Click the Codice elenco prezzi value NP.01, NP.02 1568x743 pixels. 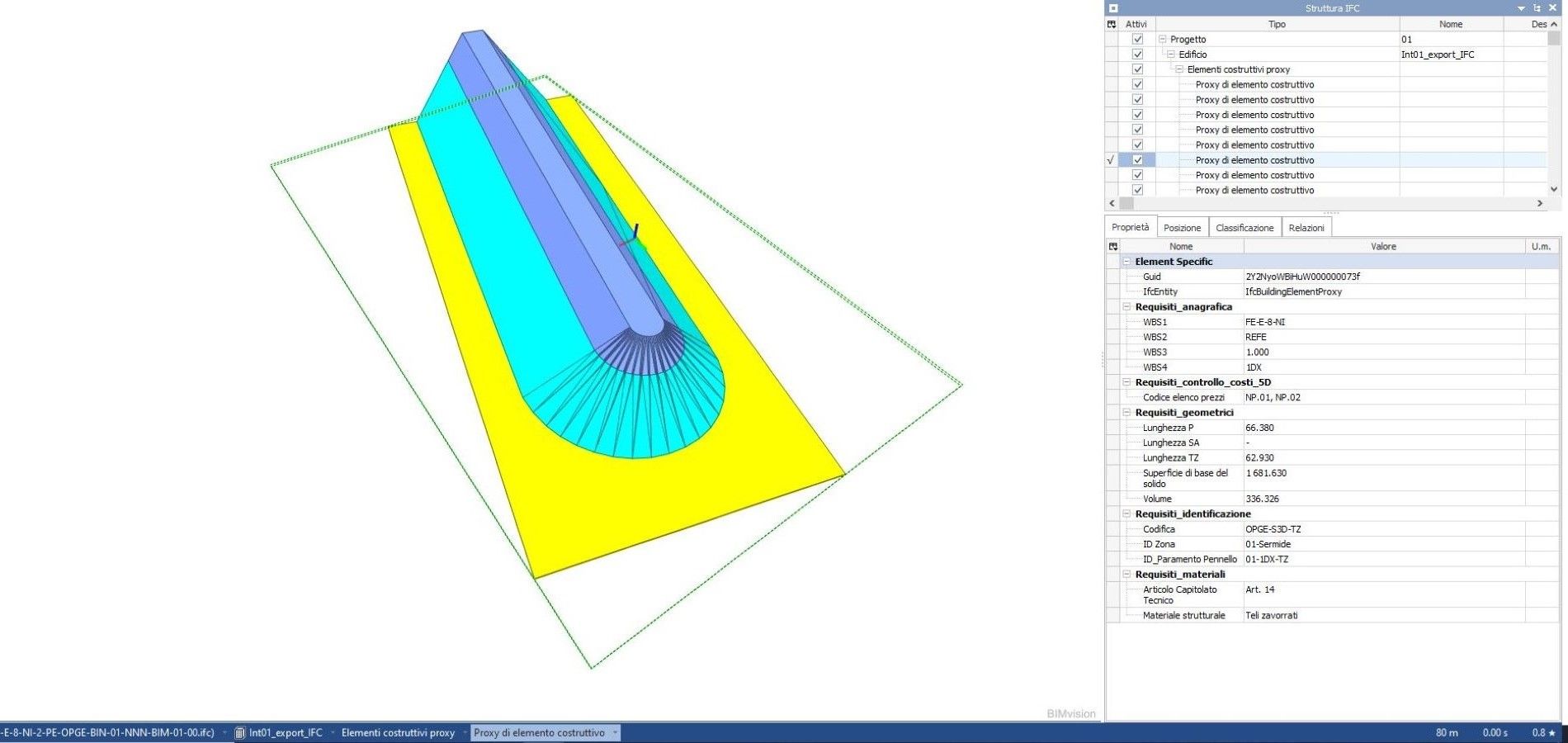pyautogui.click(x=1273, y=397)
